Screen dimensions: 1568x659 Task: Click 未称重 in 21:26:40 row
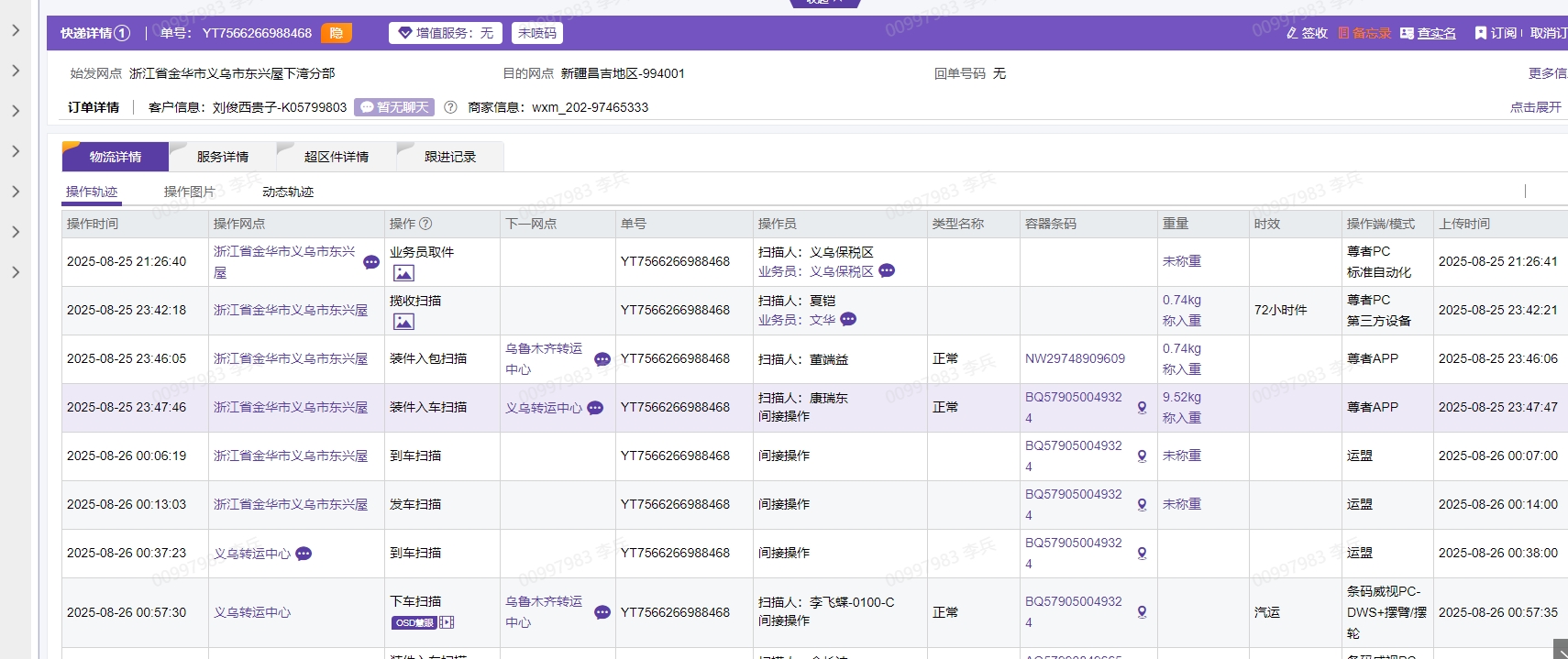tap(1182, 261)
